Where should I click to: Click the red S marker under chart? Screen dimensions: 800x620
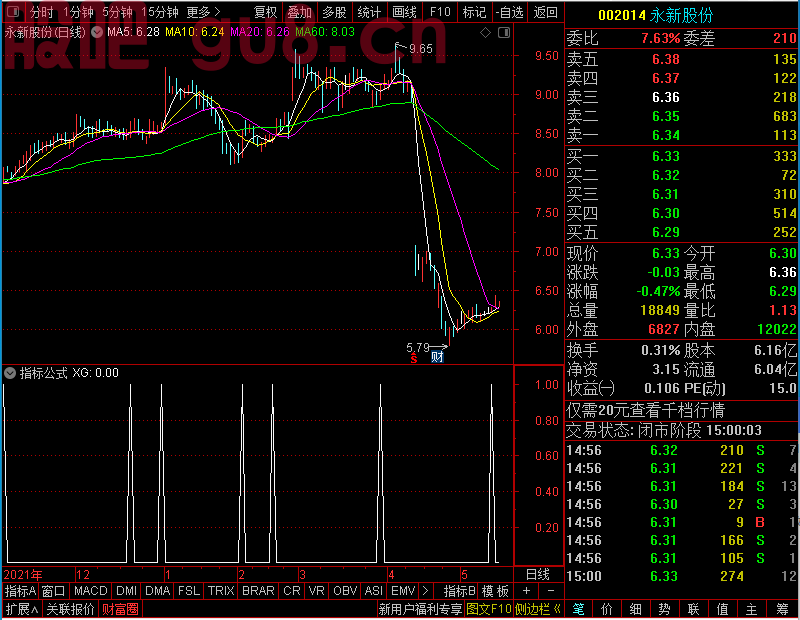(414, 358)
